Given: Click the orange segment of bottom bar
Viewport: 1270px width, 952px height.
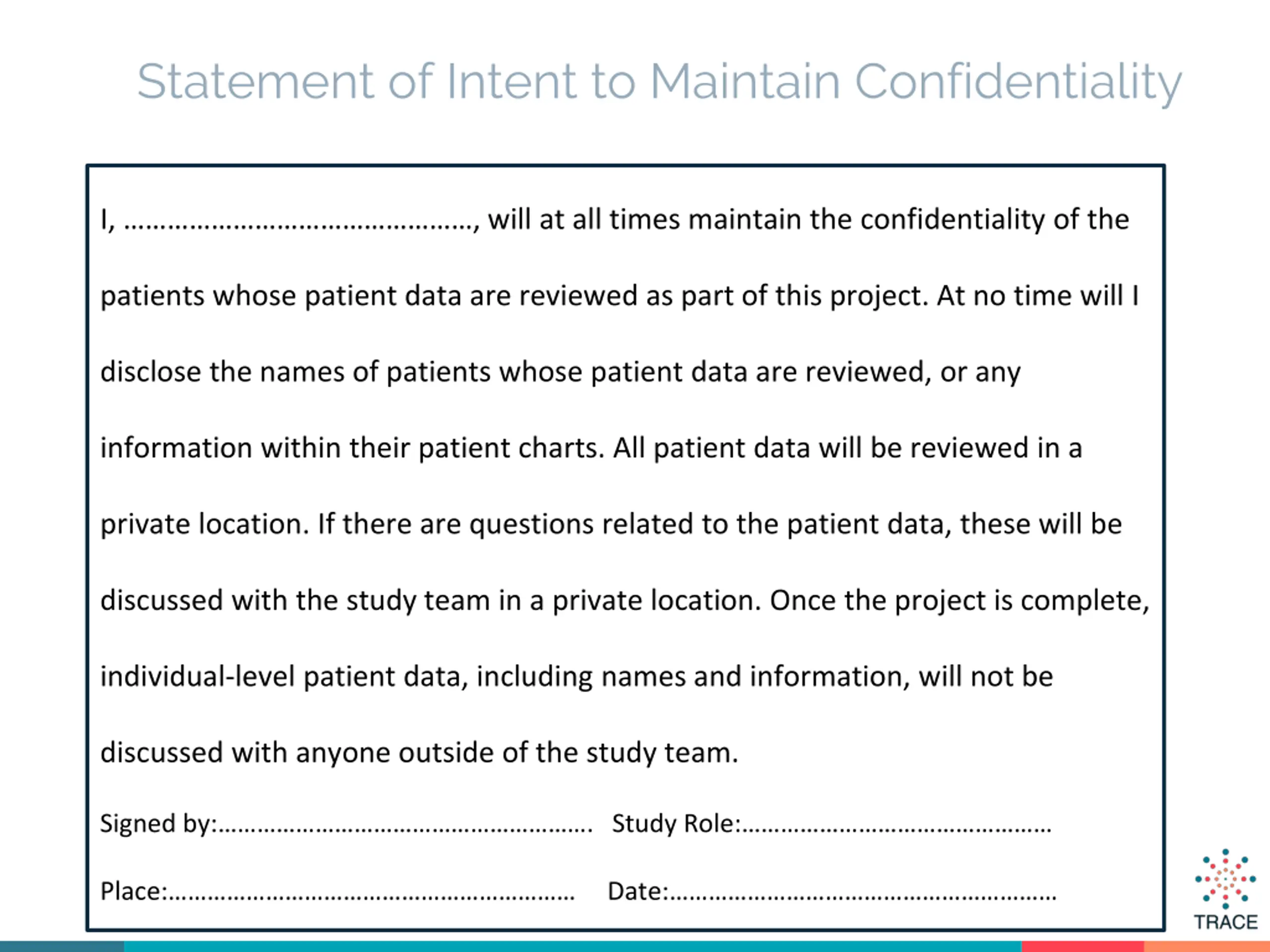Looking at the screenshot, I should pos(1207,946).
